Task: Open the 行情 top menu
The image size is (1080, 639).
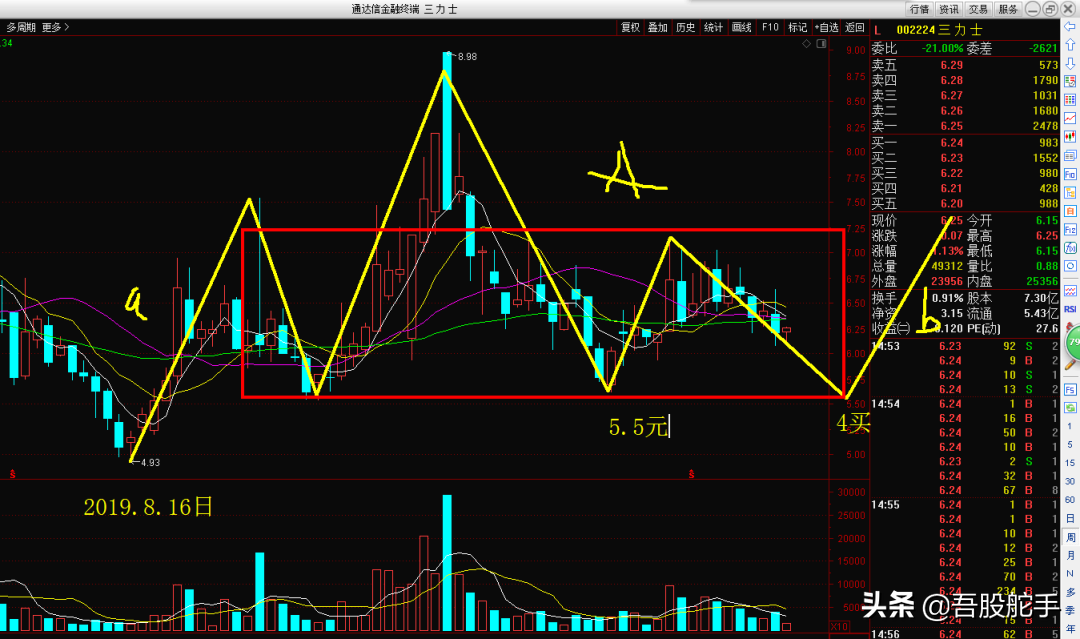Action: coord(920,9)
